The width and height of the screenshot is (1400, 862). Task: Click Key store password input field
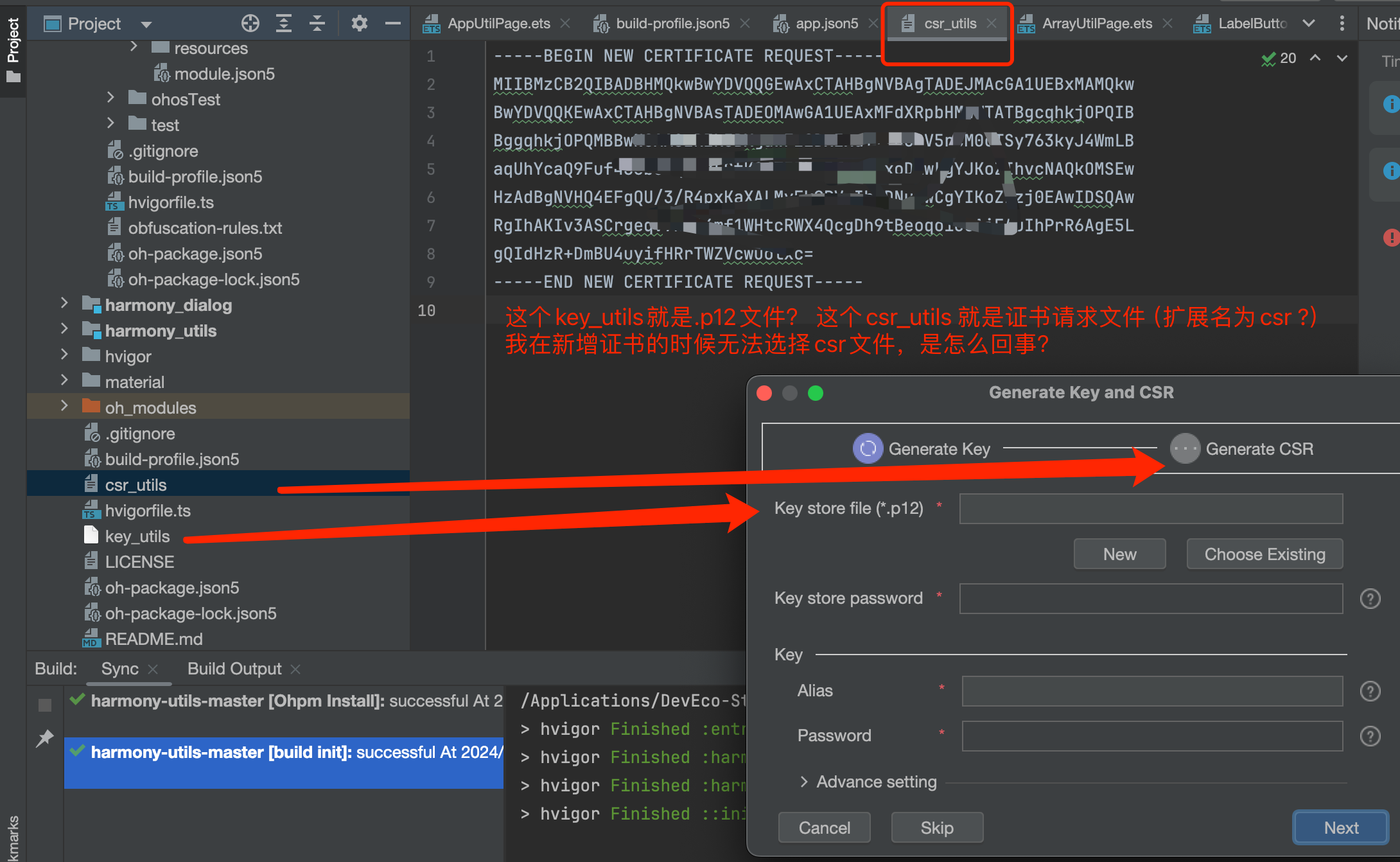coord(1151,599)
